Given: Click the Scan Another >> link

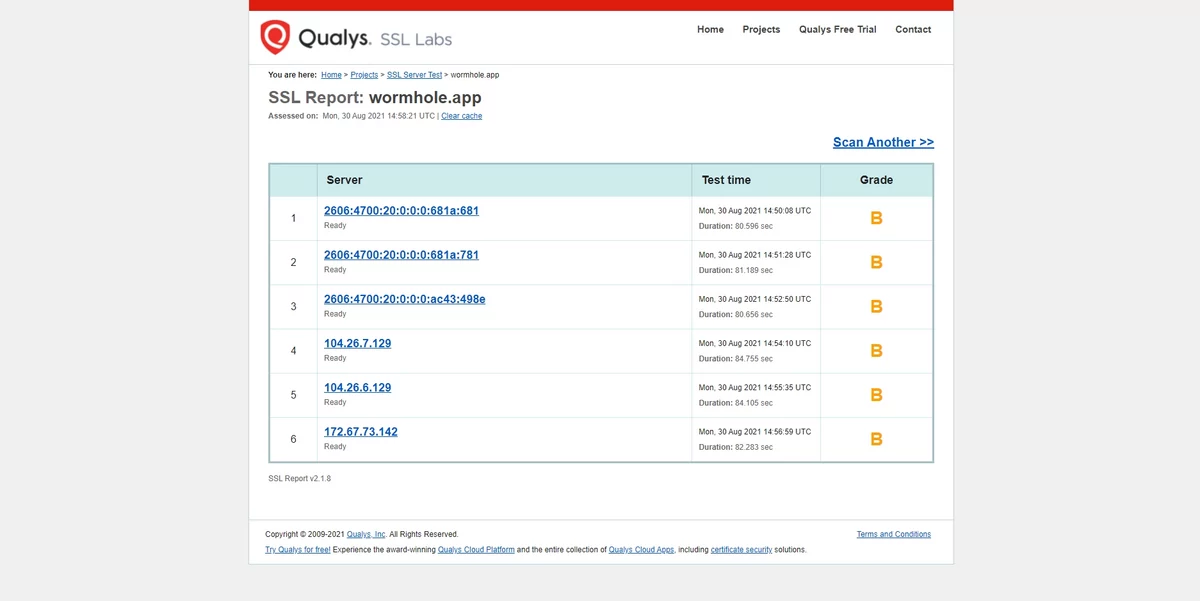Looking at the screenshot, I should click(883, 142).
